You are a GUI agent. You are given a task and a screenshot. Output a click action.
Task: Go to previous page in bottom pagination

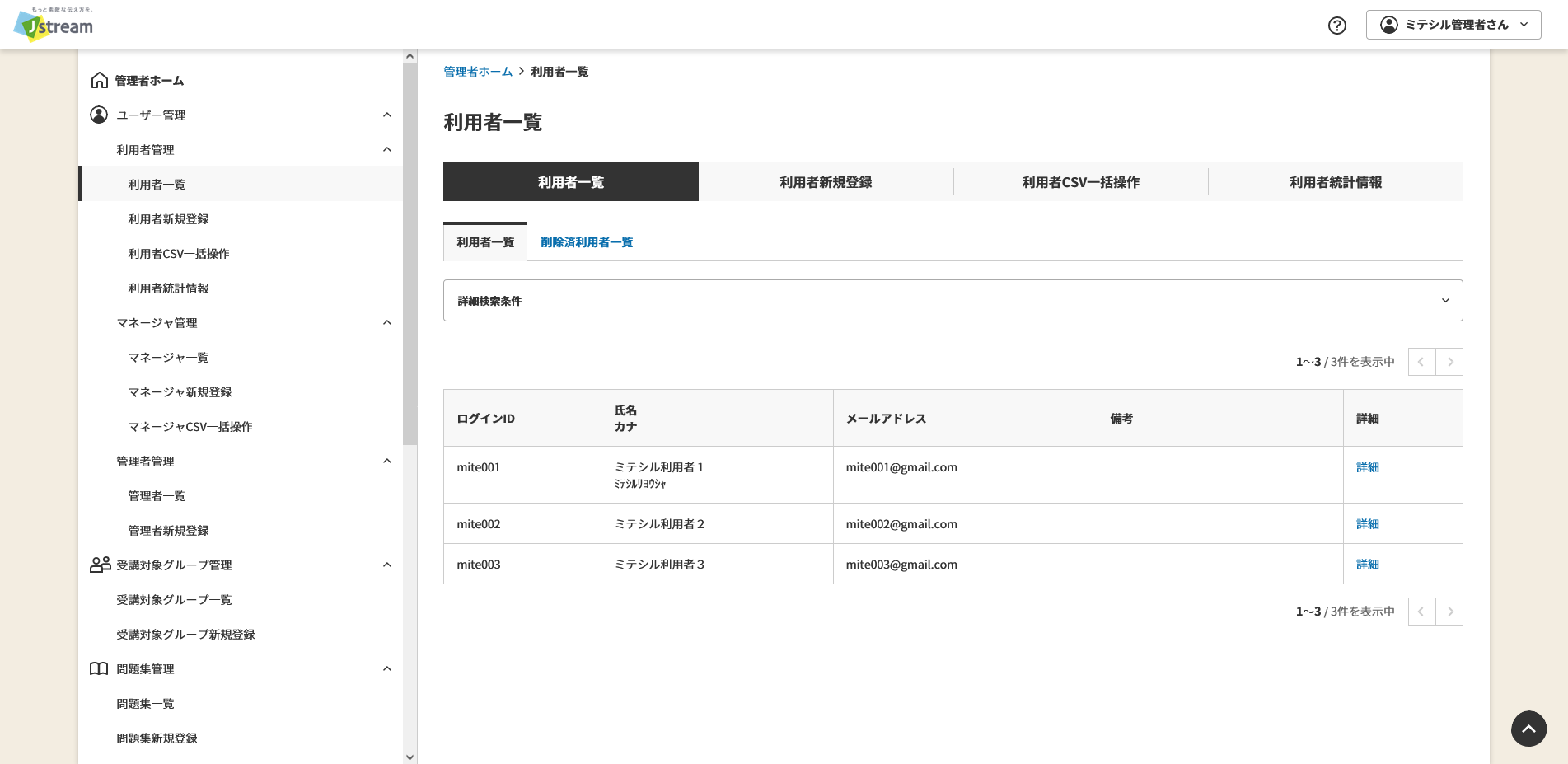point(1421,612)
